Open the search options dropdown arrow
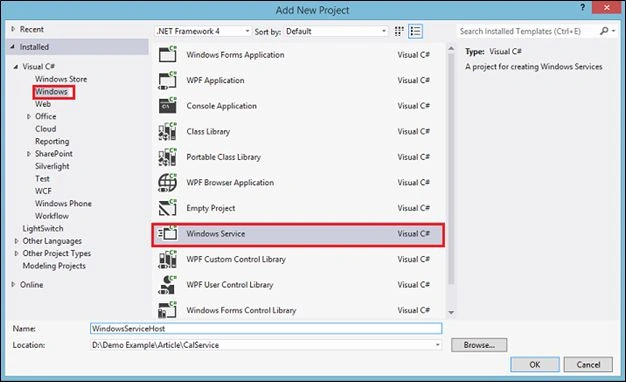Image resolution: width=626 pixels, height=382 pixels. point(614,31)
